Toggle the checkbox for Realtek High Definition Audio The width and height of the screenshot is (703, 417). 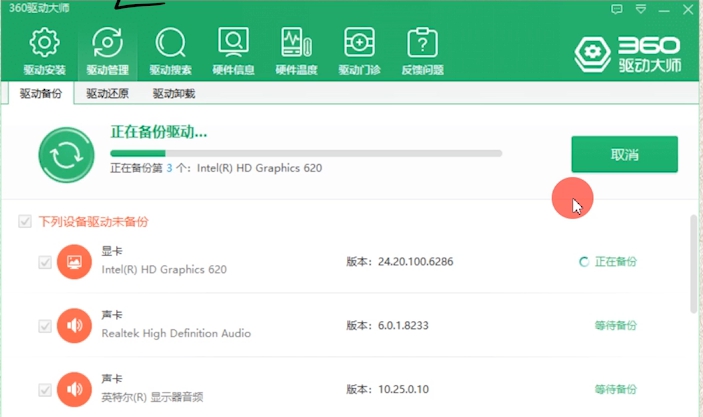pos(45,326)
